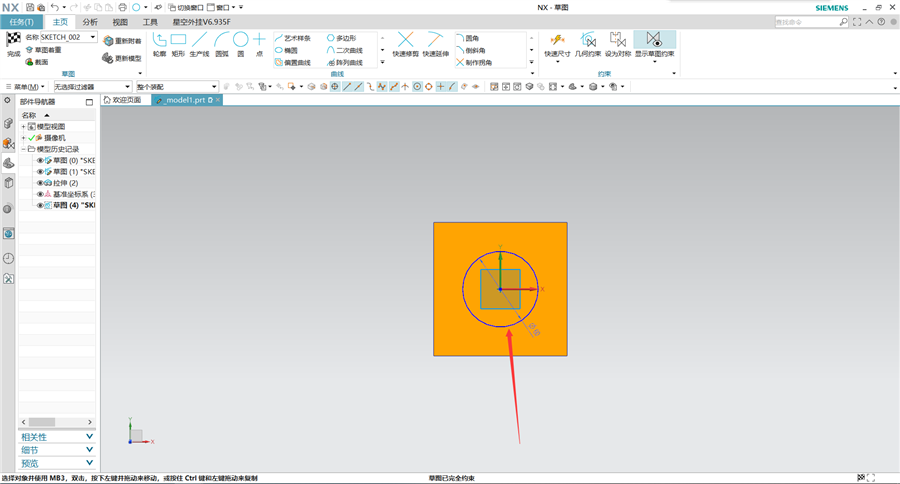Choose 艺术样条 studio spline tool

293,38
